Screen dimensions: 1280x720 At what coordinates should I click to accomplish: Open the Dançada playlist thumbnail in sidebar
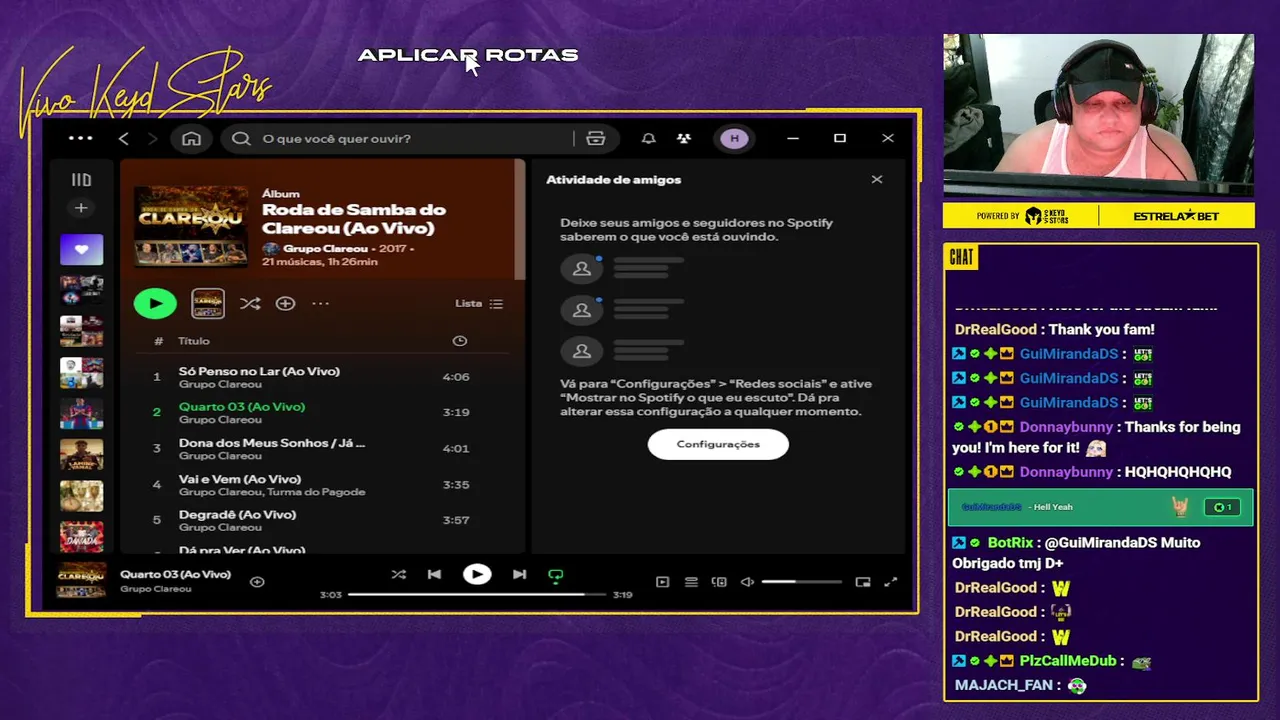pyautogui.click(x=81, y=536)
